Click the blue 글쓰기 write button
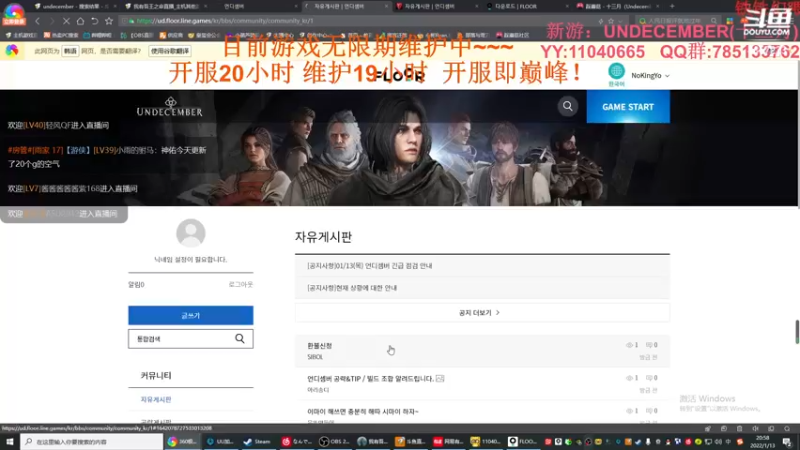 pyautogui.click(x=191, y=315)
